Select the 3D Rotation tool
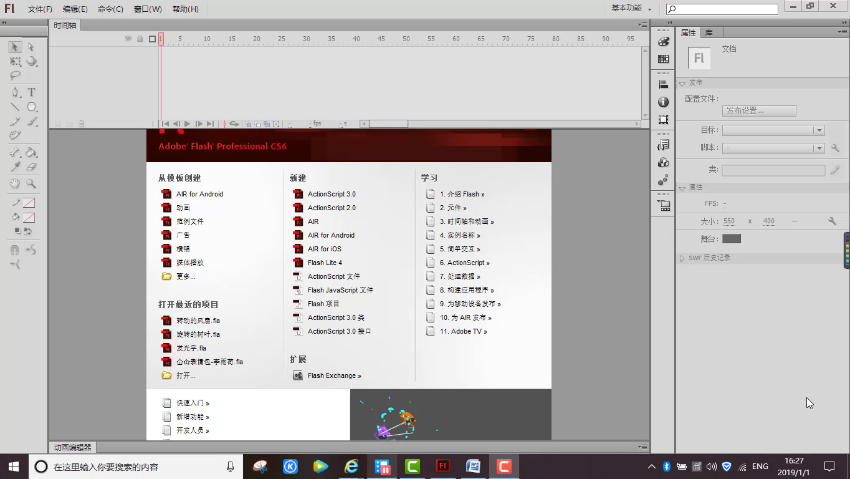850x479 pixels. [x=31, y=62]
